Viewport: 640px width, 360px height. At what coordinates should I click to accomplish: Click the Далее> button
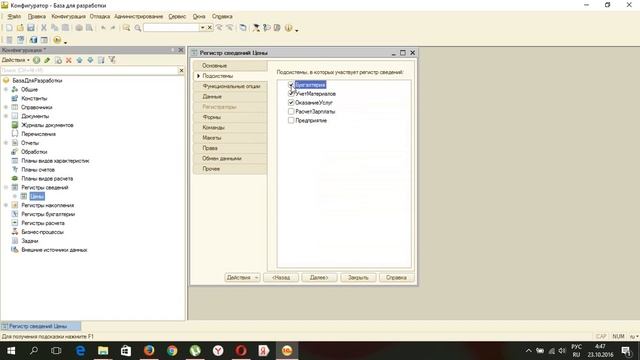319,278
